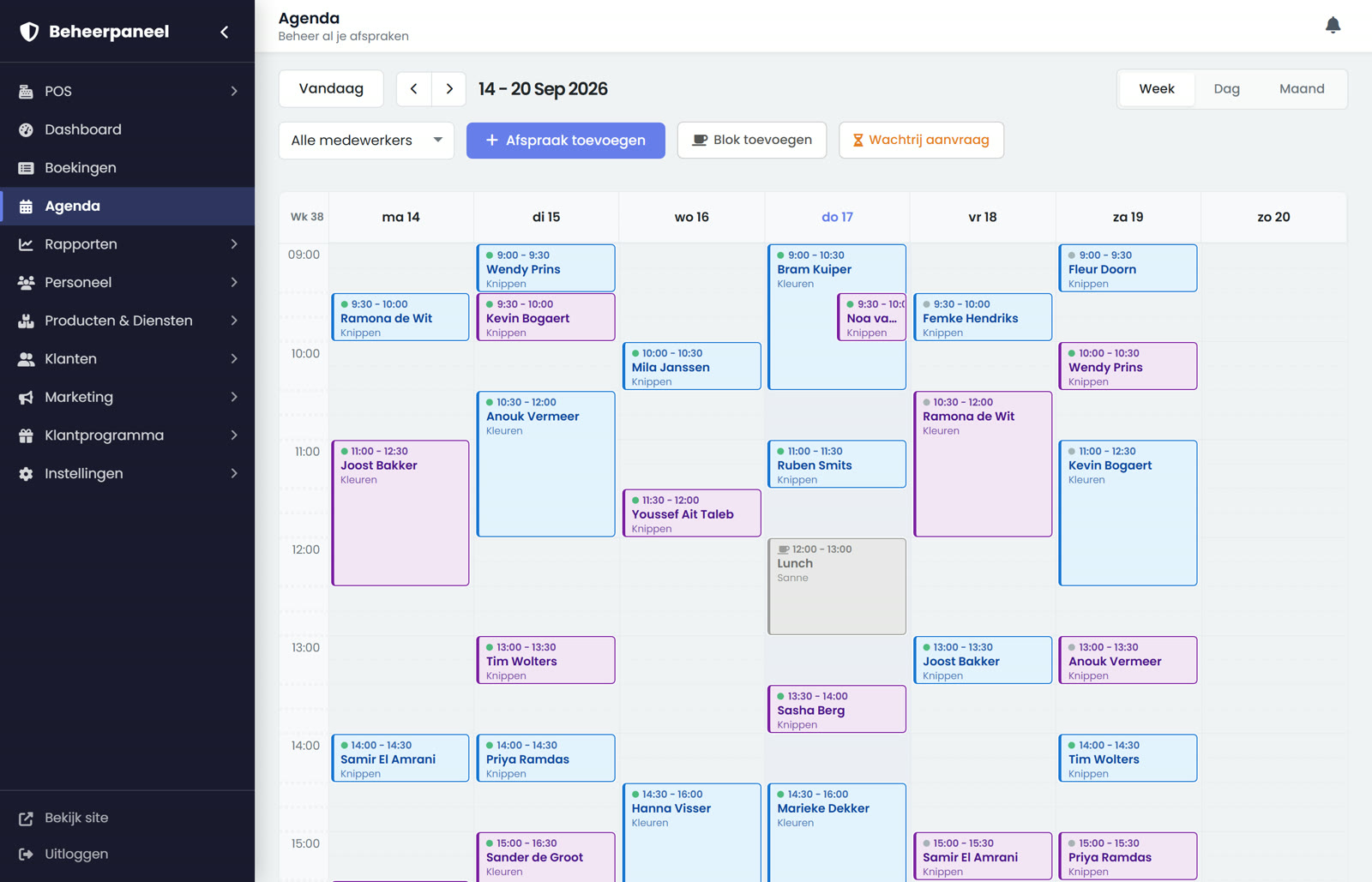Open Youssef Ait Taleb appointment

point(692,513)
